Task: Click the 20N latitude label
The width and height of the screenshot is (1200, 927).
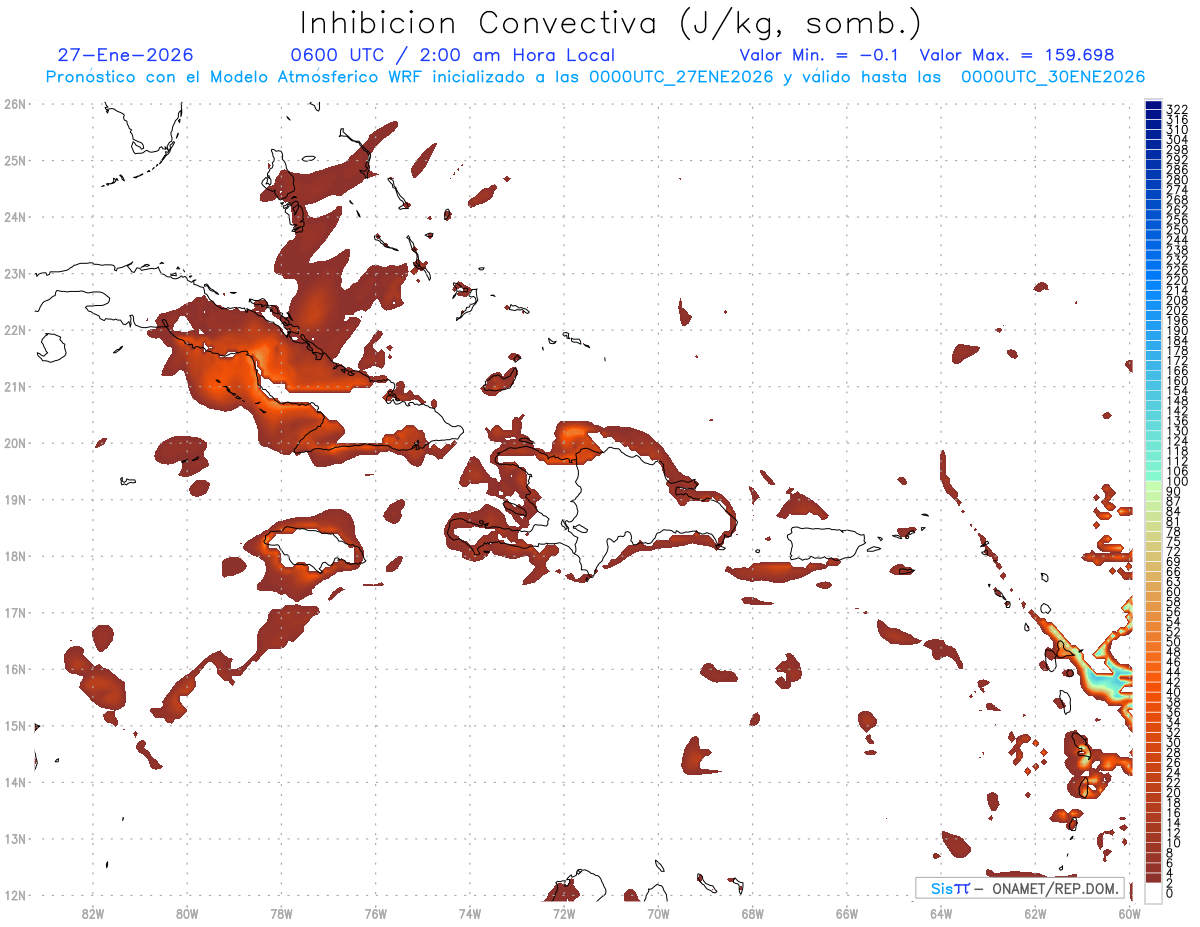Action: pyautogui.click(x=14, y=442)
